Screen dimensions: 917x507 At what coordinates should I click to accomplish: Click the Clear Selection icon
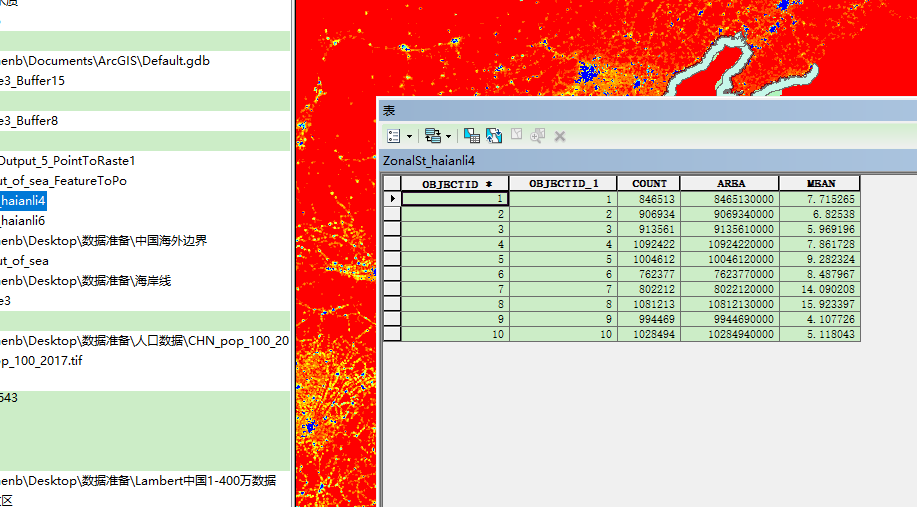pos(516,135)
